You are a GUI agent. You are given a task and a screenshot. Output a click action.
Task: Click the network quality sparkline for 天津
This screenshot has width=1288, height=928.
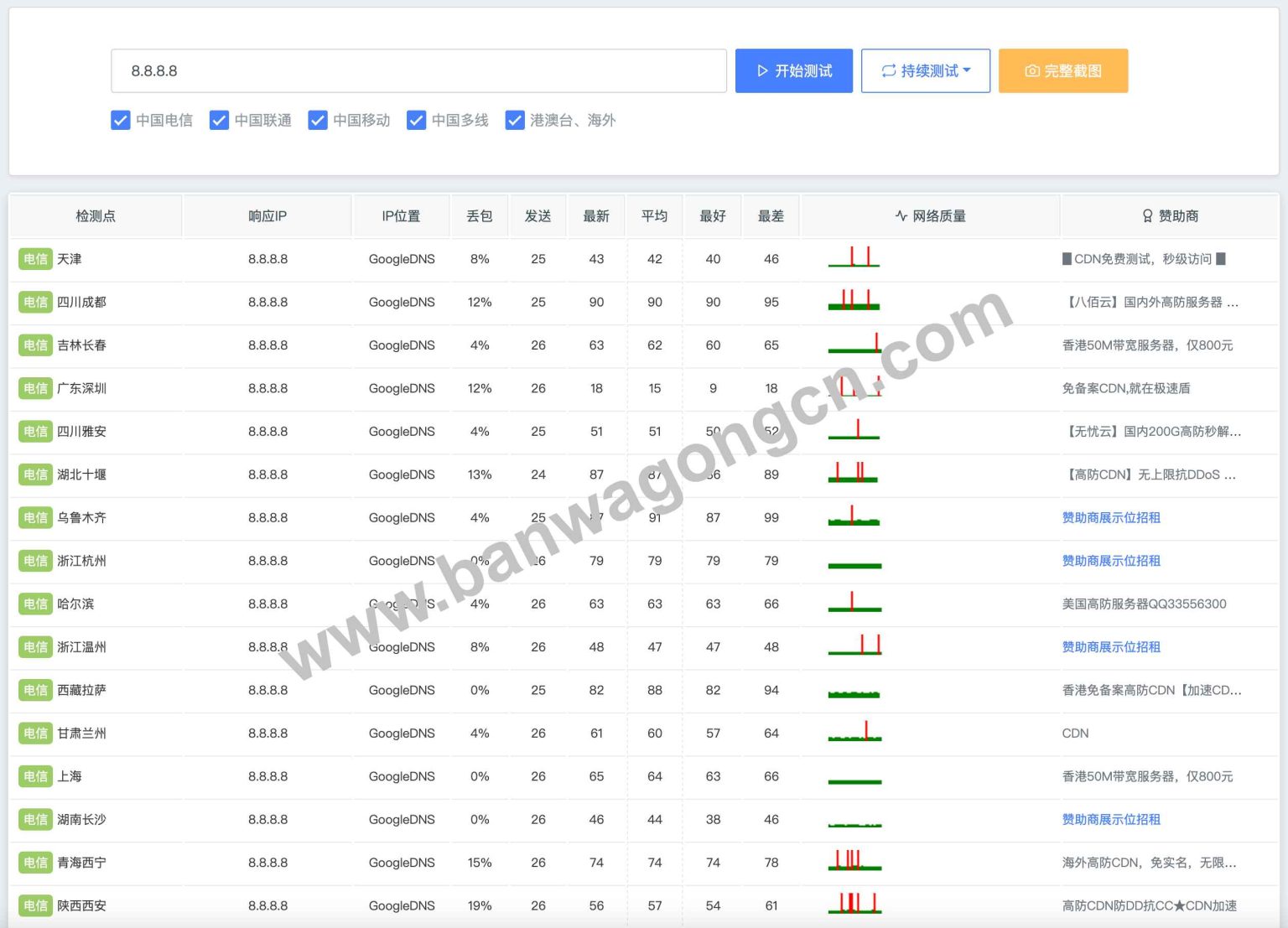coord(854,259)
